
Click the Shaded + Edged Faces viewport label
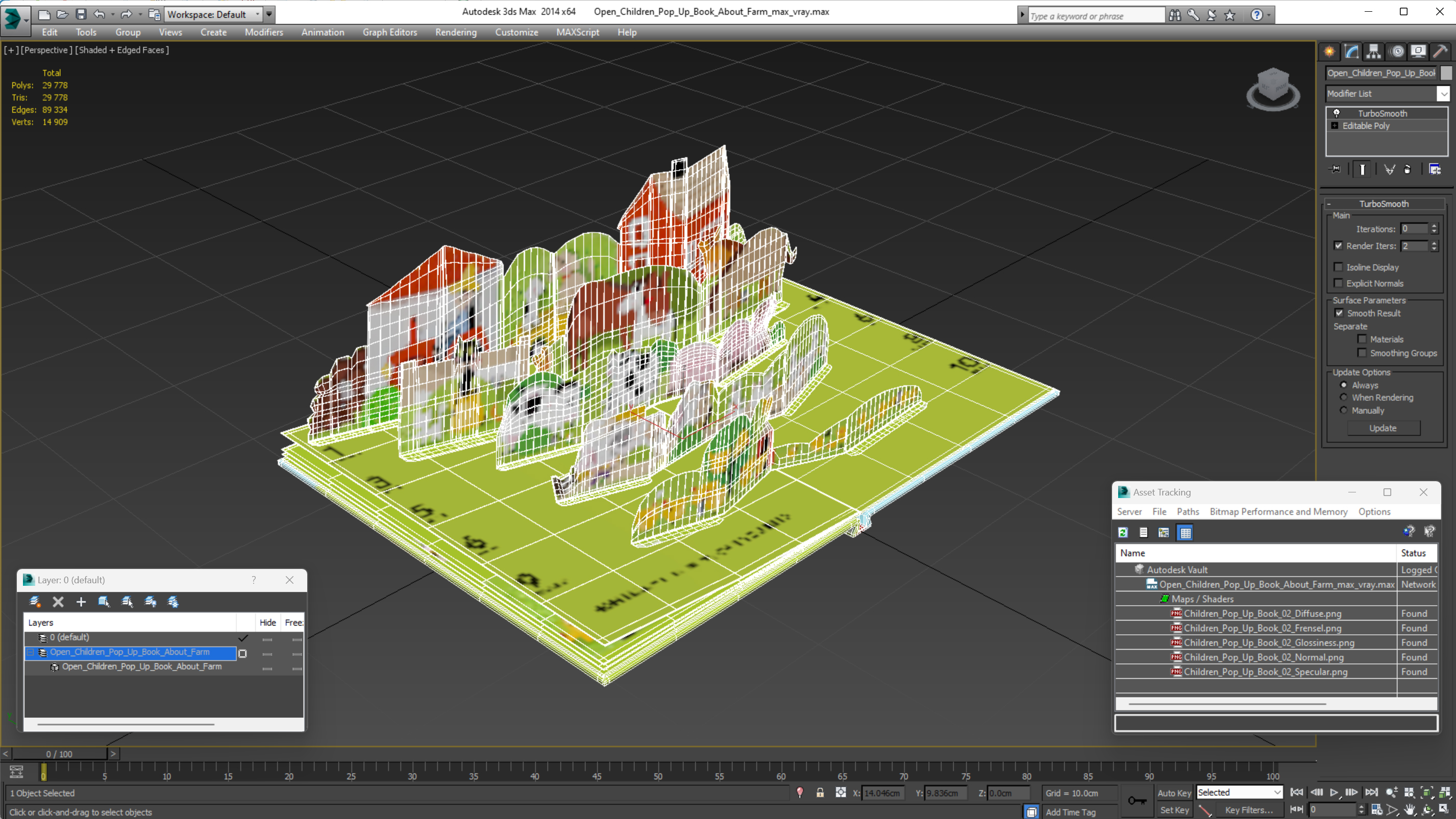(122, 49)
